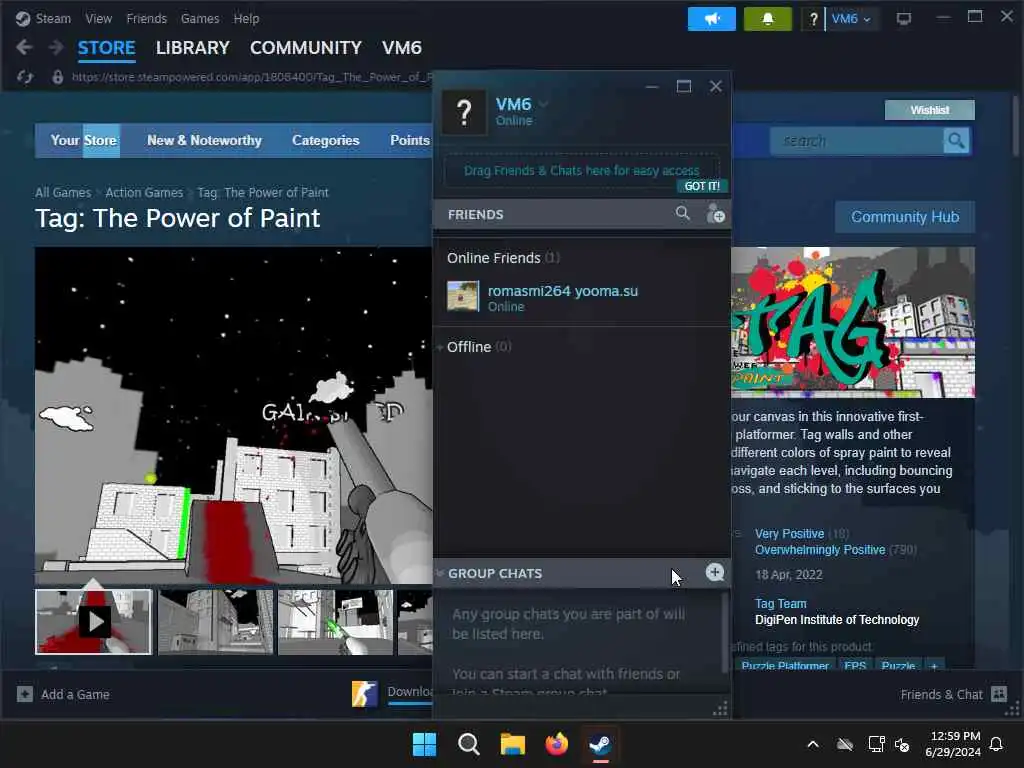1024x768 pixels.
Task: Select the third screenshot thumbnail
Action: click(335, 622)
